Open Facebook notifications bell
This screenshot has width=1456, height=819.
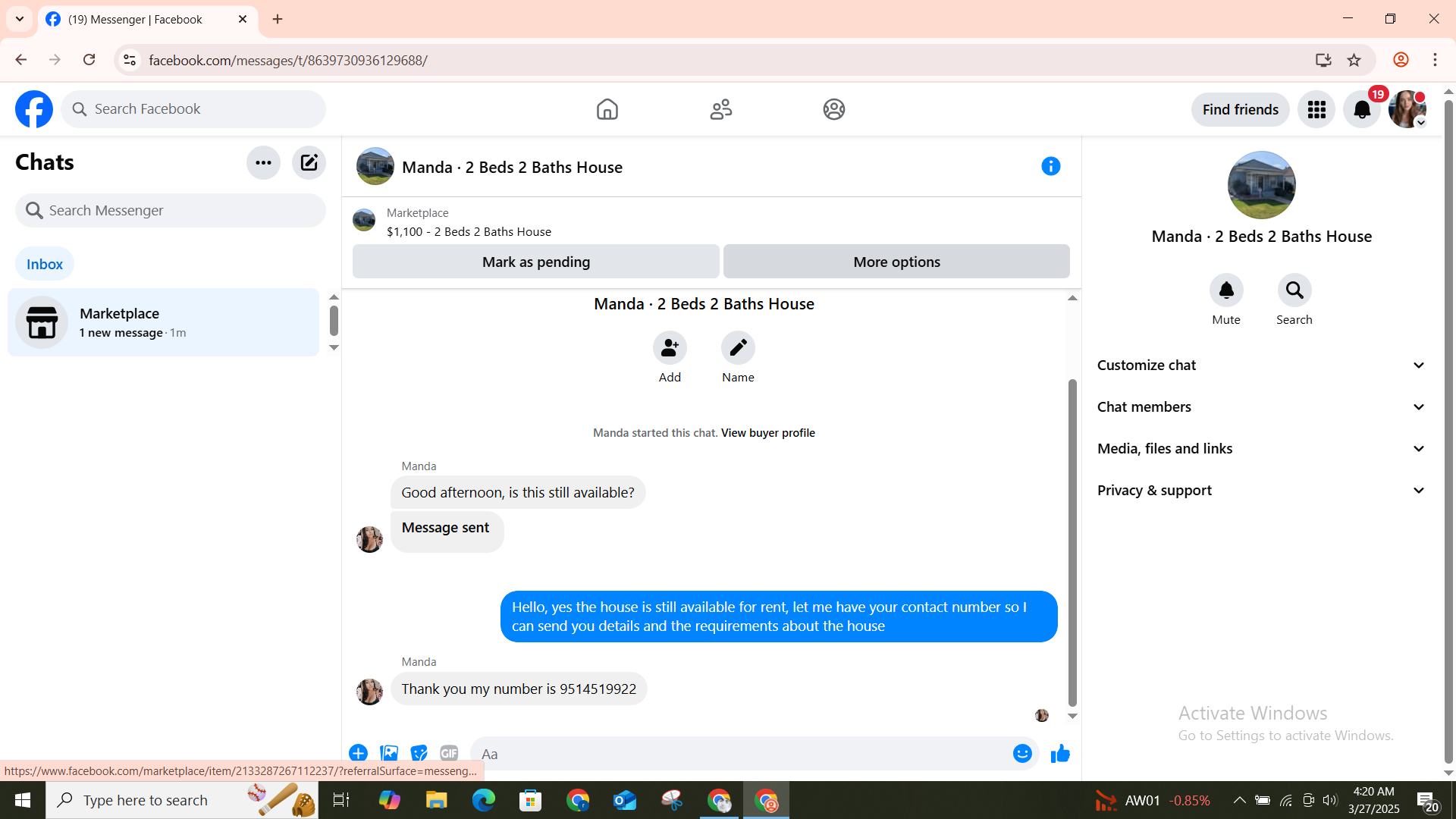1361,110
